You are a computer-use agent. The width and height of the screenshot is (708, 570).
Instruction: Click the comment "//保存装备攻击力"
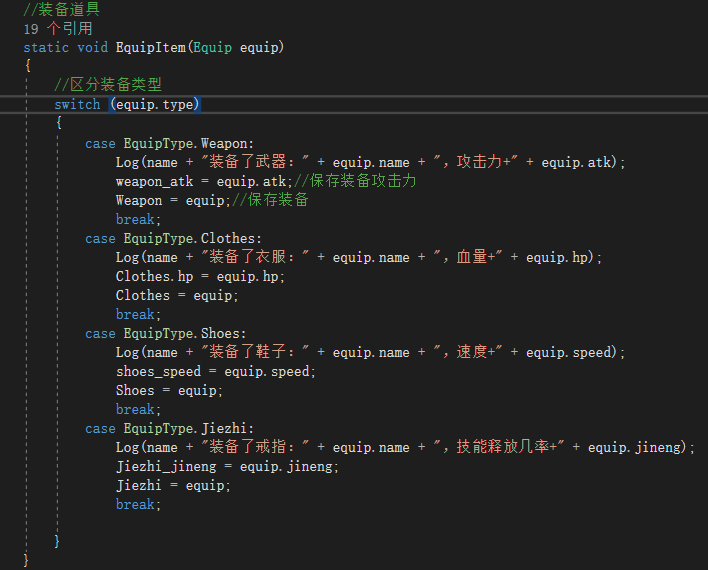pos(355,181)
